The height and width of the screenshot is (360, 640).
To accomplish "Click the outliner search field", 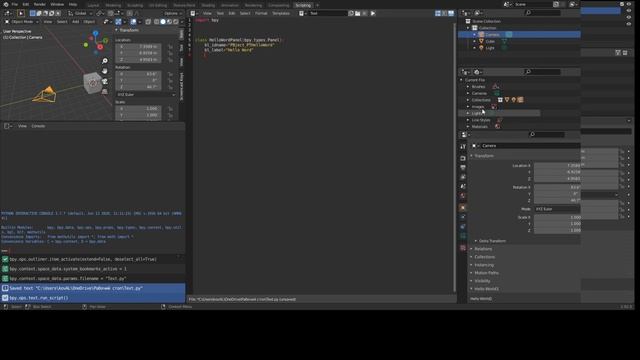I will coord(542,13).
